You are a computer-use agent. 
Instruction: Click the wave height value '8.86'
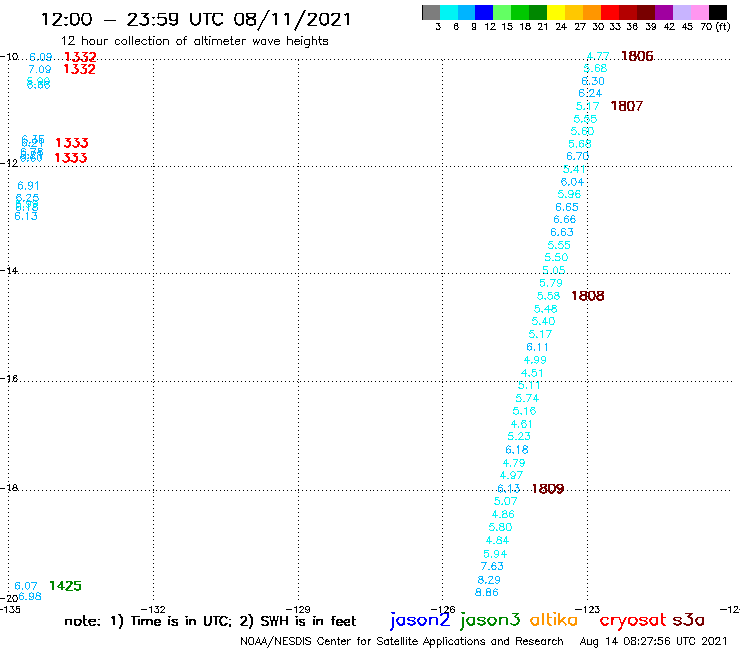coord(487,592)
